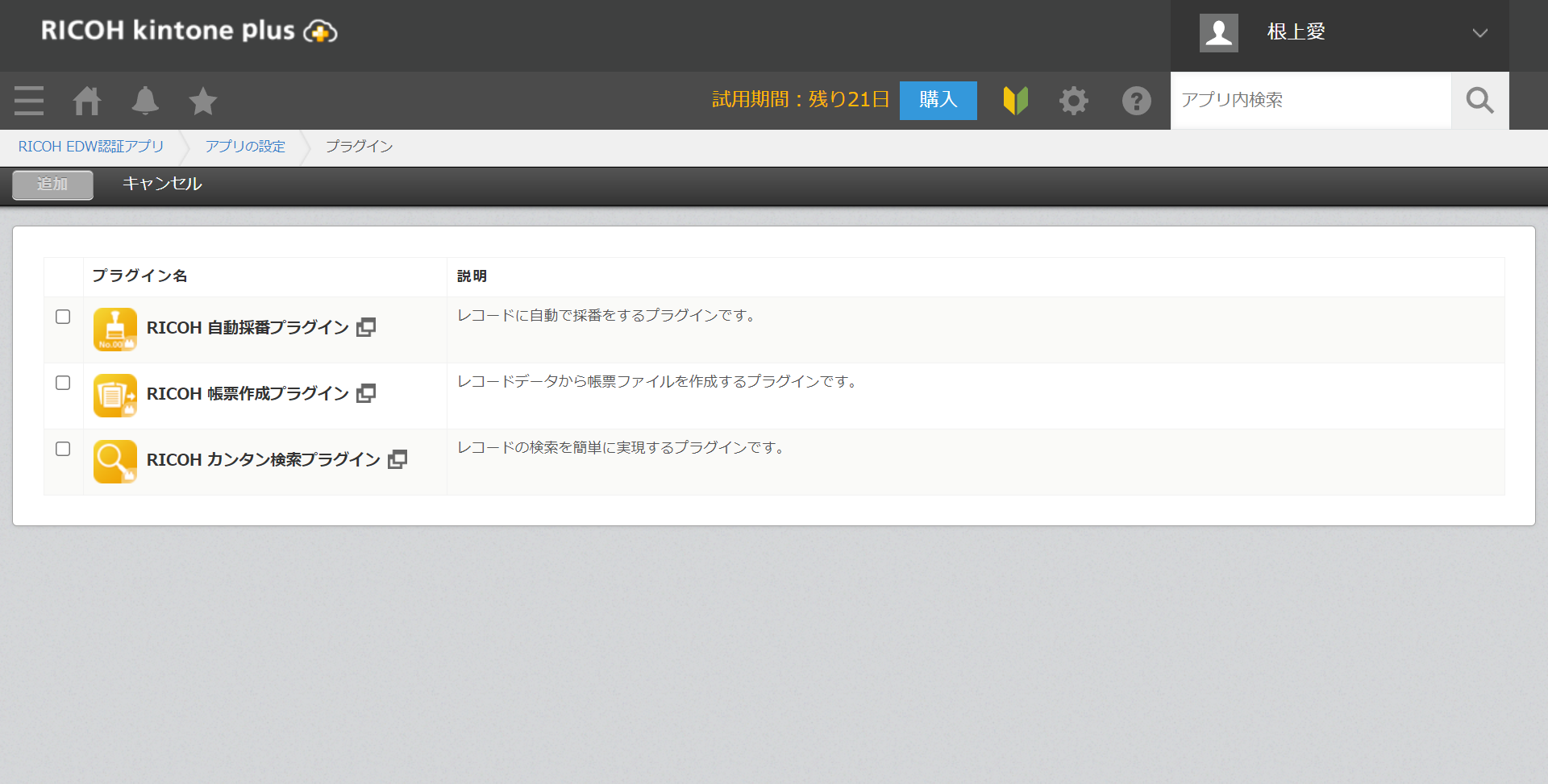Open 帳票作成プラグイン details popup icon
The height and width of the screenshot is (784, 1548).
(366, 393)
